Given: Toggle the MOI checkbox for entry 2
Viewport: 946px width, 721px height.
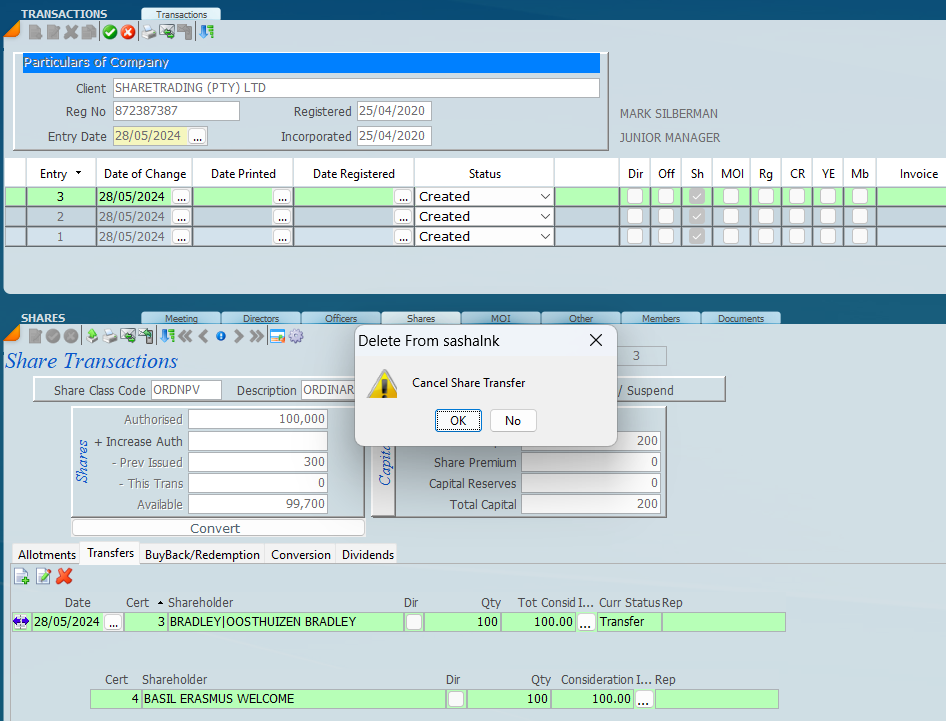Looking at the screenshot, I should coord(731,217).
